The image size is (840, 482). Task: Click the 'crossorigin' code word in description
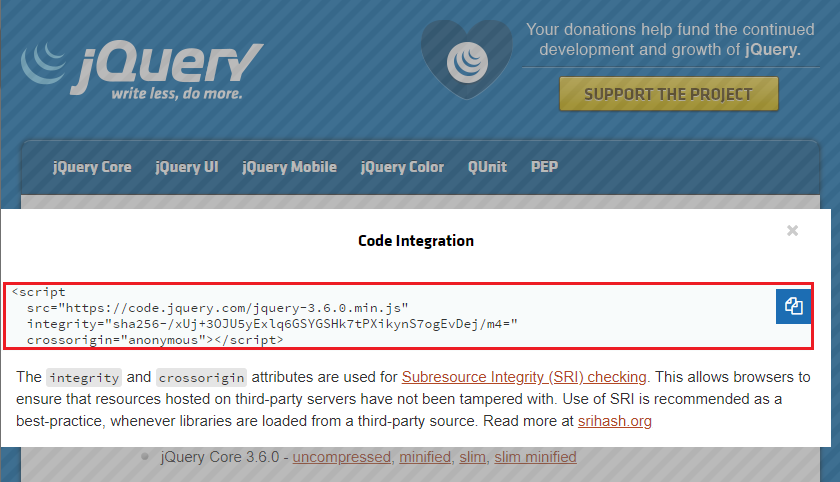click(201, 378)
